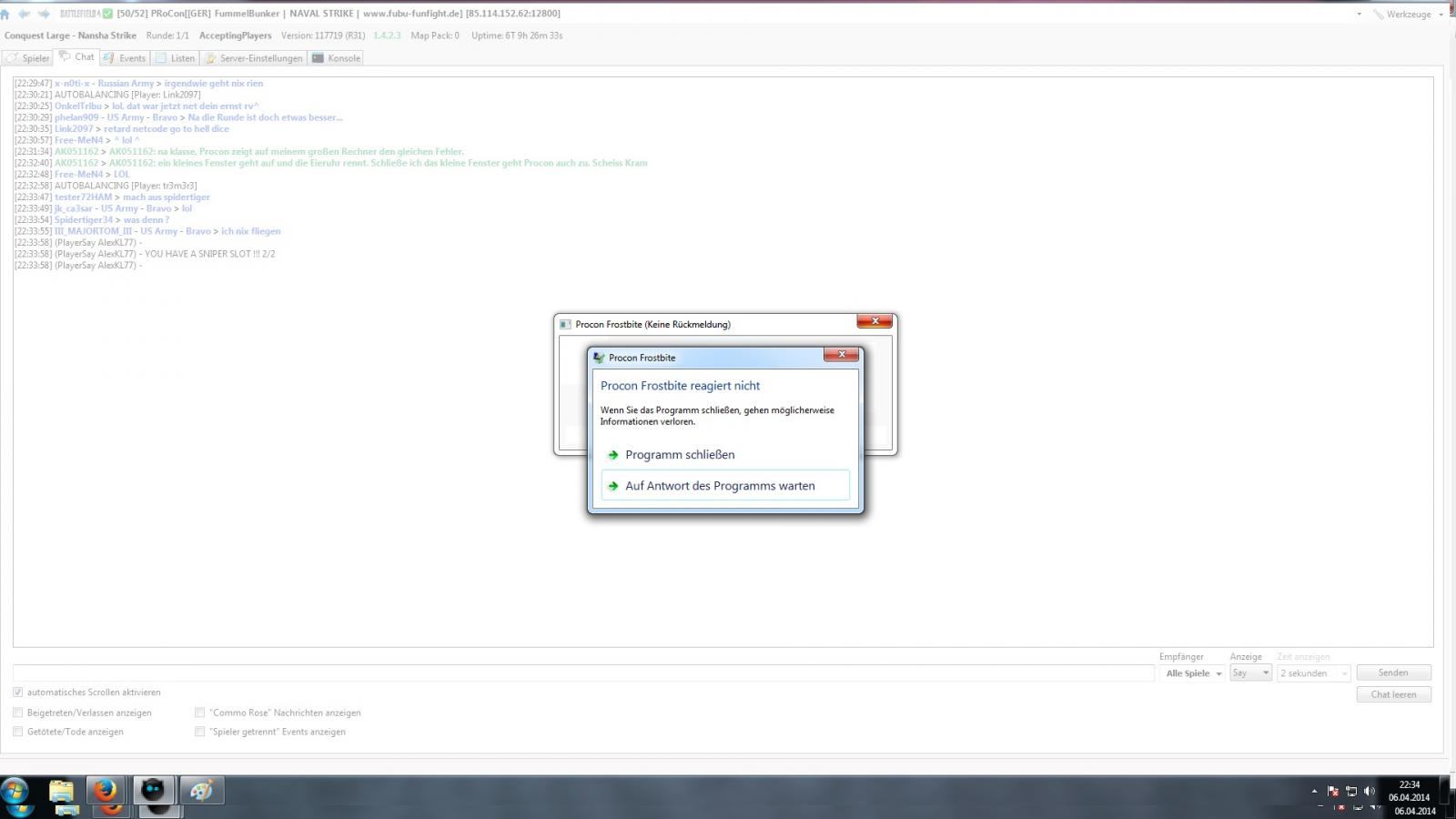Click the YOU HAVE A SNIPER SLOT message

[144, 254]
